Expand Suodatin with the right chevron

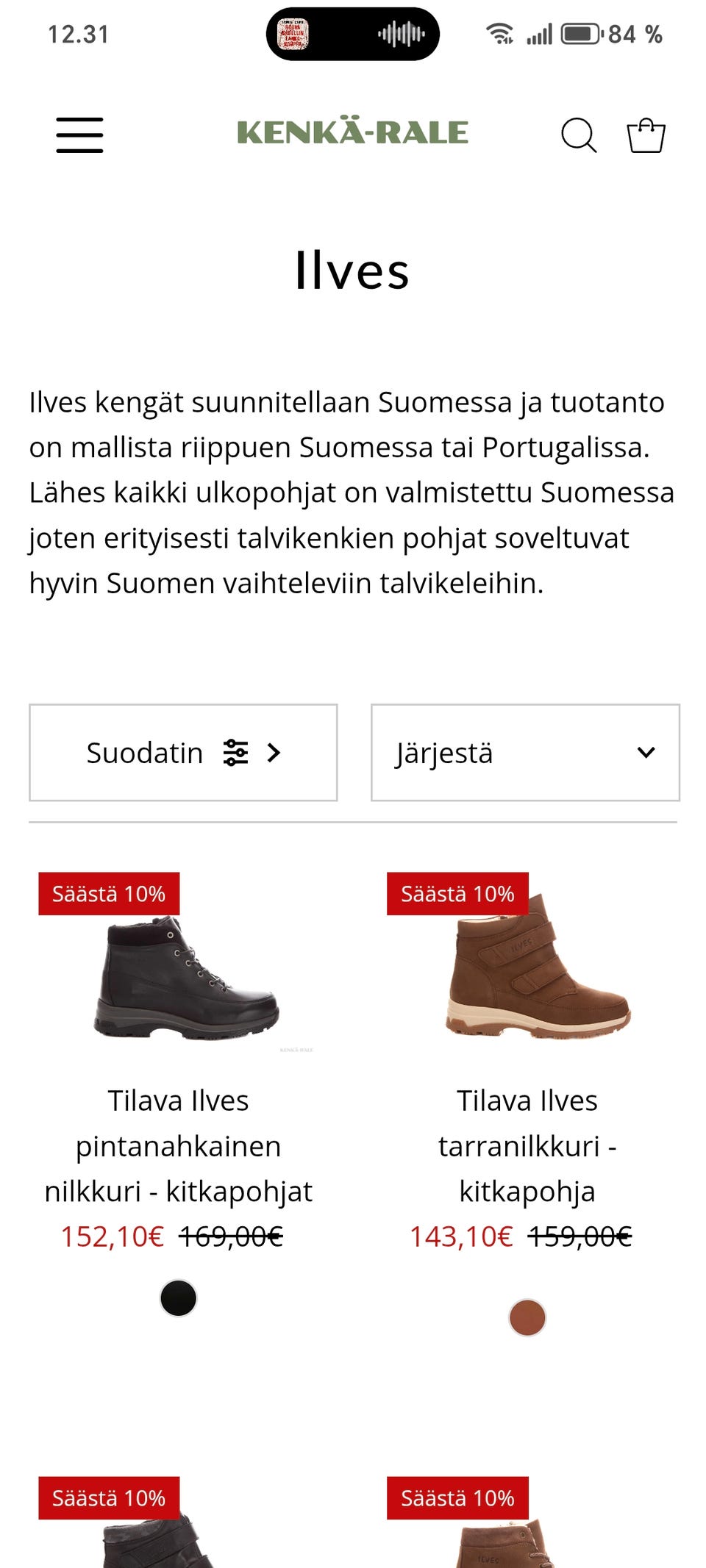point(275,752)
